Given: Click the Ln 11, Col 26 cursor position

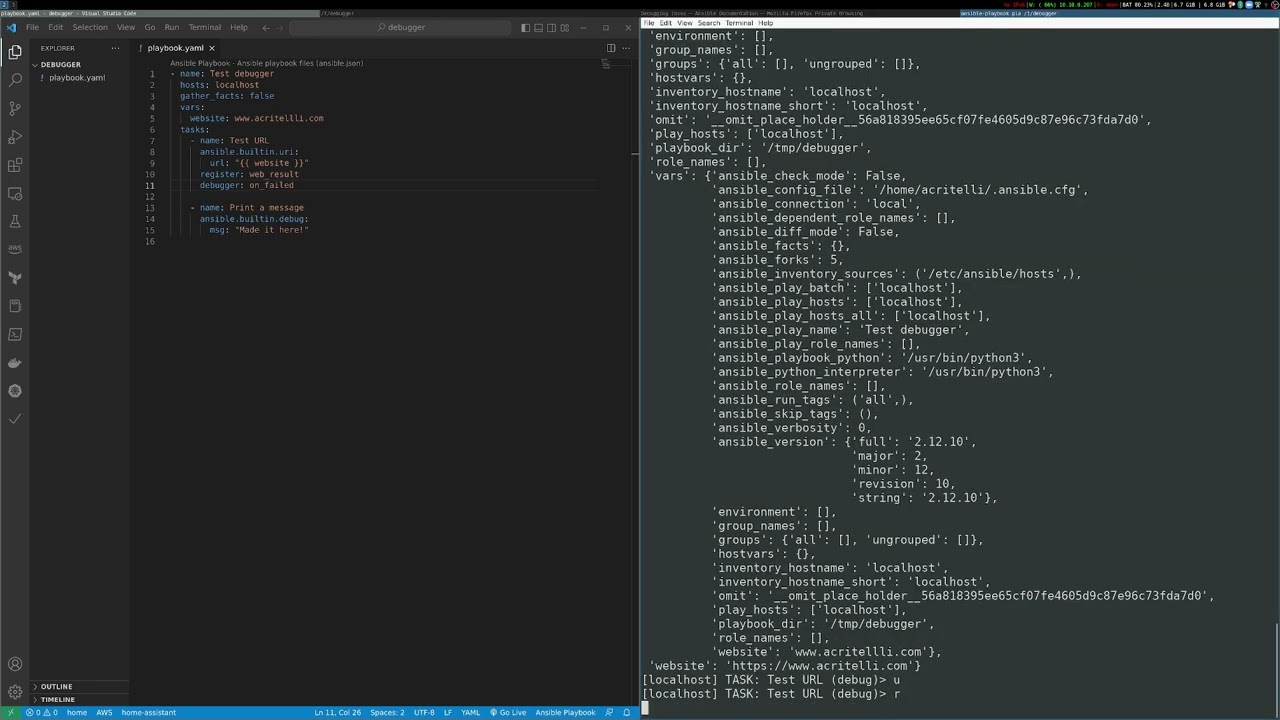Looking at the screenshot, I should (x=337, y=713).
